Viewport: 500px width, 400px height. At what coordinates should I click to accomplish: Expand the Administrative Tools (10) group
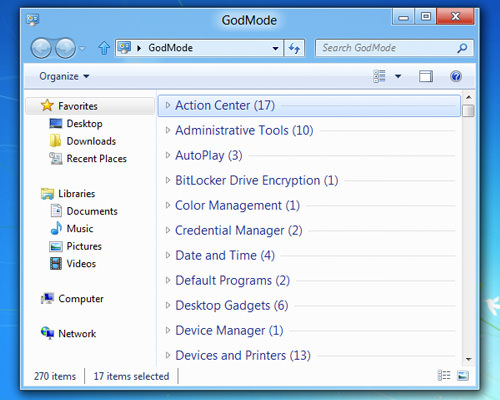tap(168, 130)
